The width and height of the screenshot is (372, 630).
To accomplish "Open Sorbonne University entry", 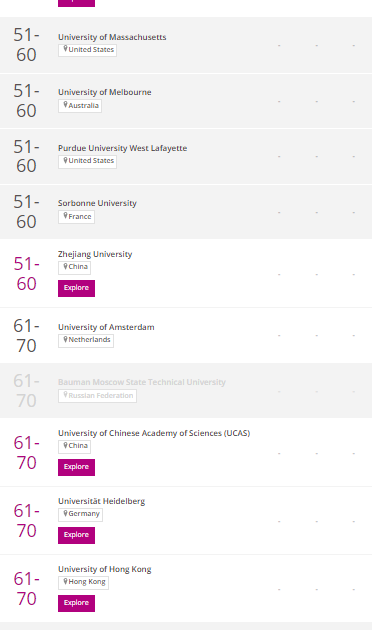I will [x=97, y=203].
